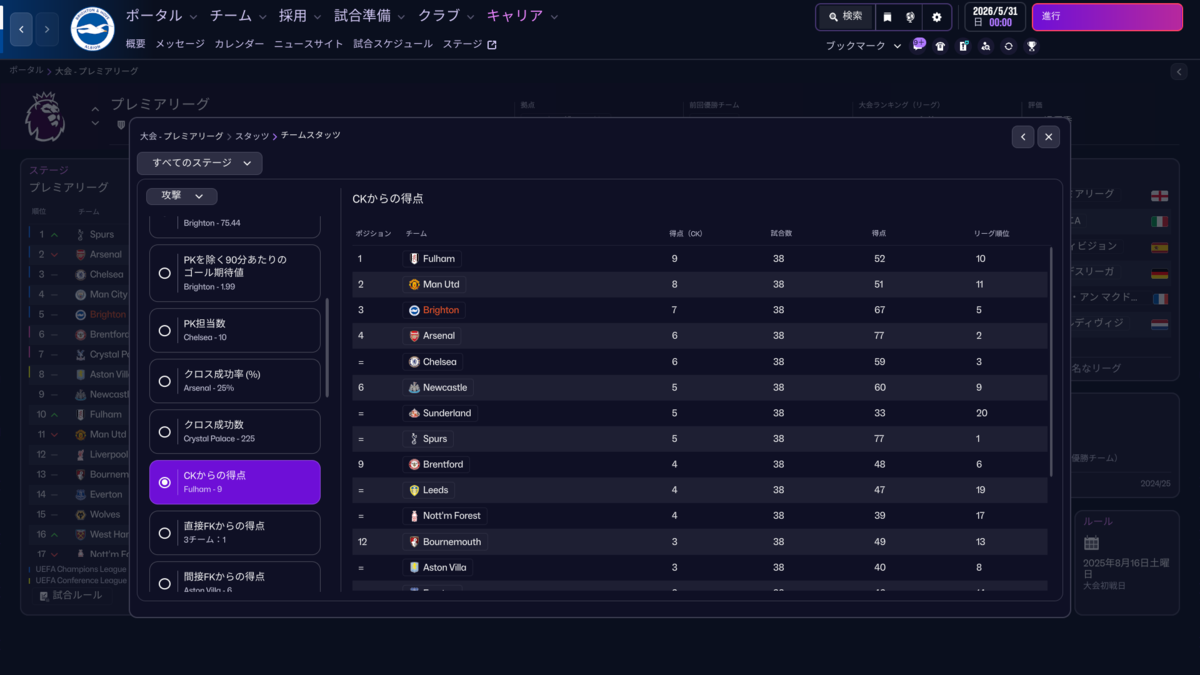The height and width of the screenshot is (675, 1200).
Task: Click the shirt kit shortcut icon
Action: tap(940, 46)
